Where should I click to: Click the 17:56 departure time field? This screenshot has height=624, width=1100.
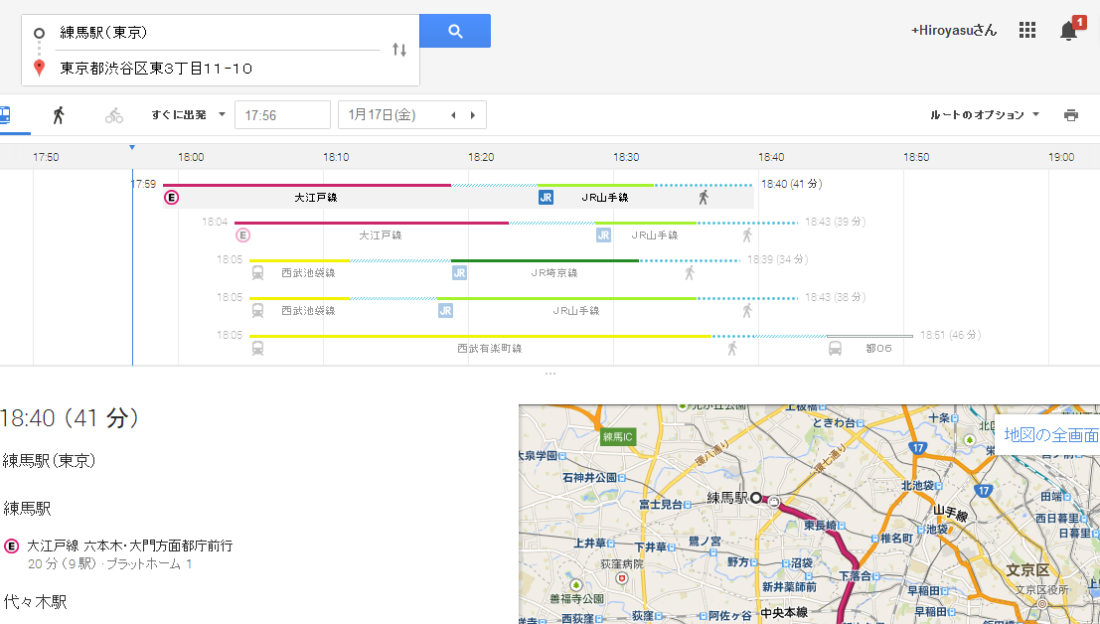pos(282,115)
